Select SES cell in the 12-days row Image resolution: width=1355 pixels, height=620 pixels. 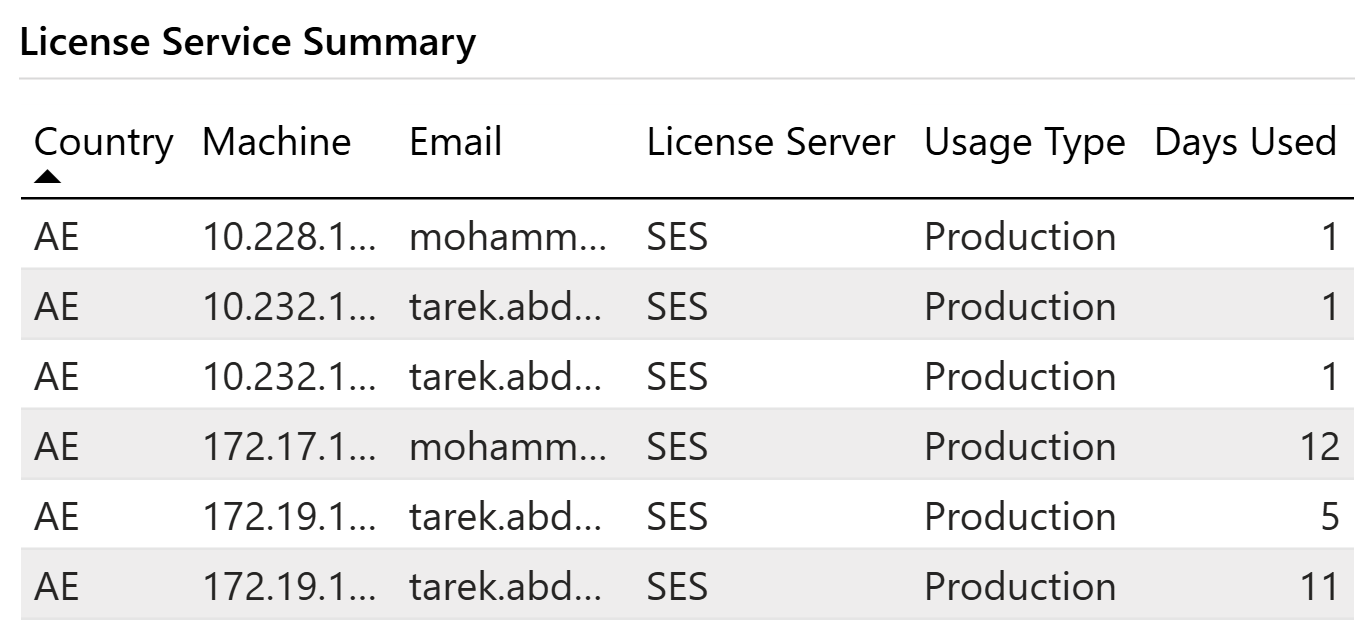coord(677,447)
